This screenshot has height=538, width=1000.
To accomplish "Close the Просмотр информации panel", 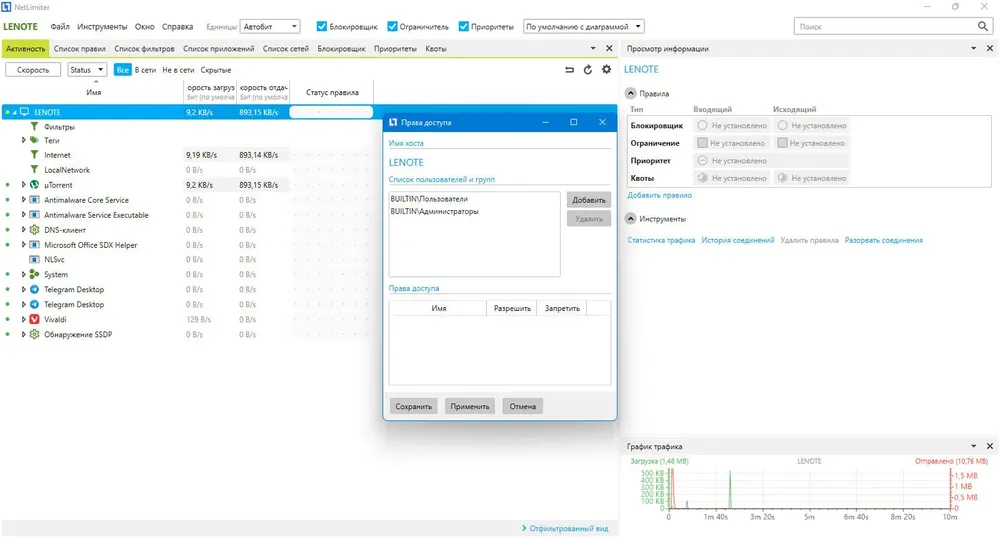I will pyautogui.click(x=990, y=48).
